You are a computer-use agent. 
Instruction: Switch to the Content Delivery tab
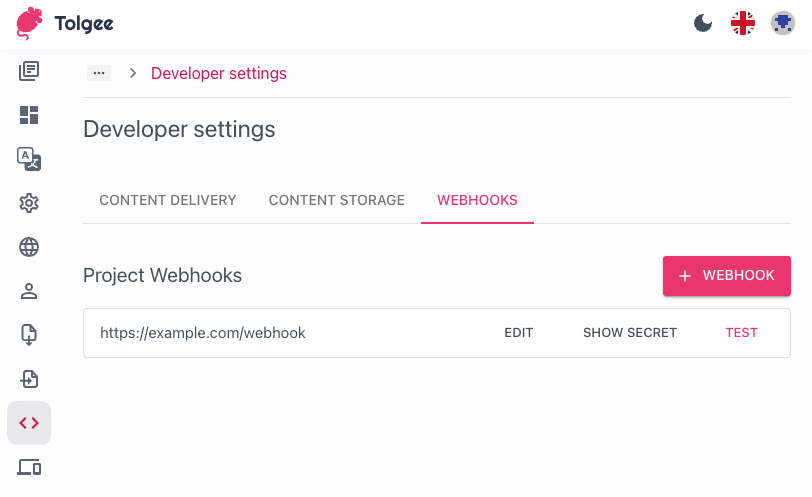tap(168, 200)
